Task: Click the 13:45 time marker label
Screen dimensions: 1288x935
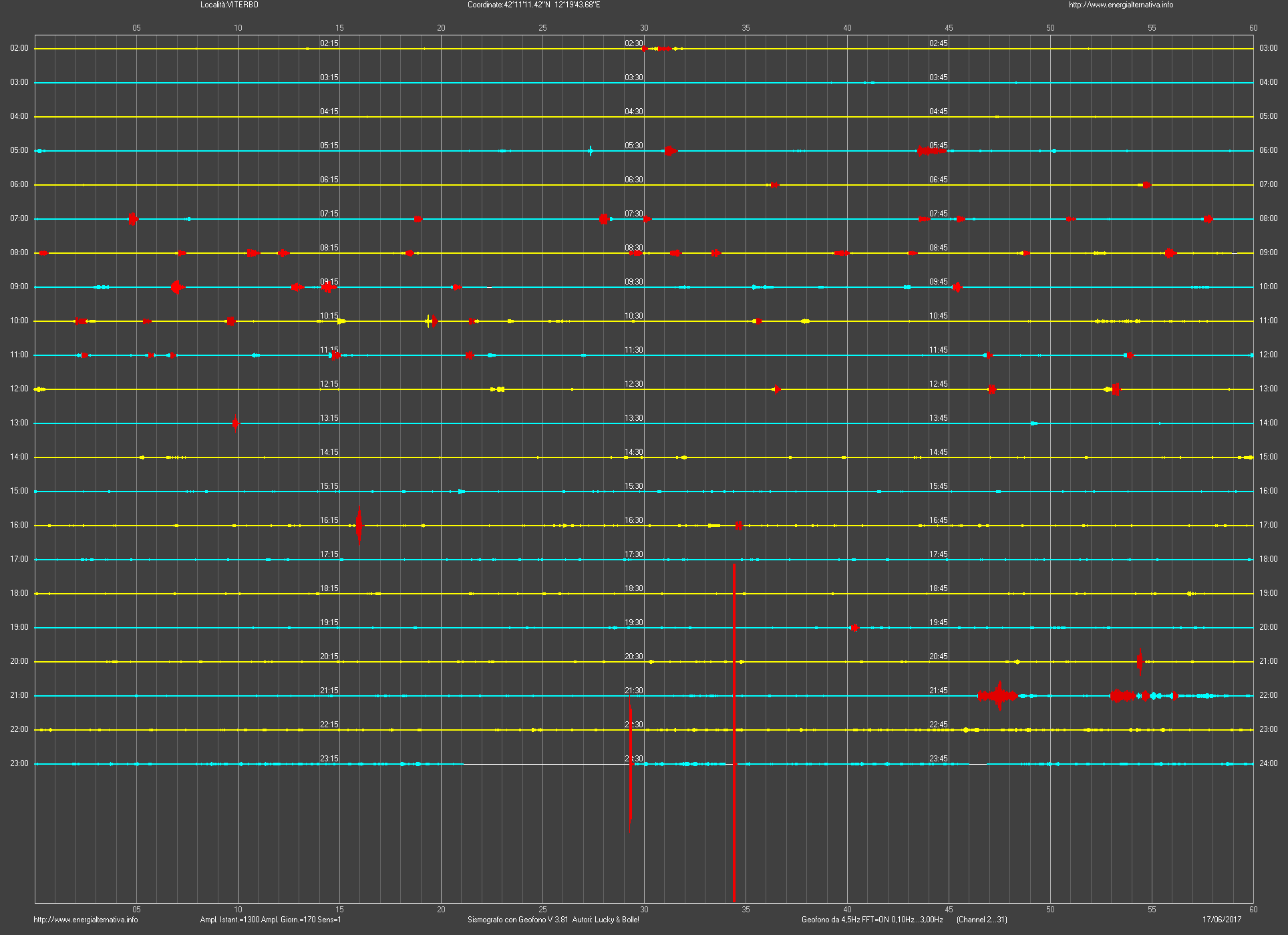Action: (939, 418)
